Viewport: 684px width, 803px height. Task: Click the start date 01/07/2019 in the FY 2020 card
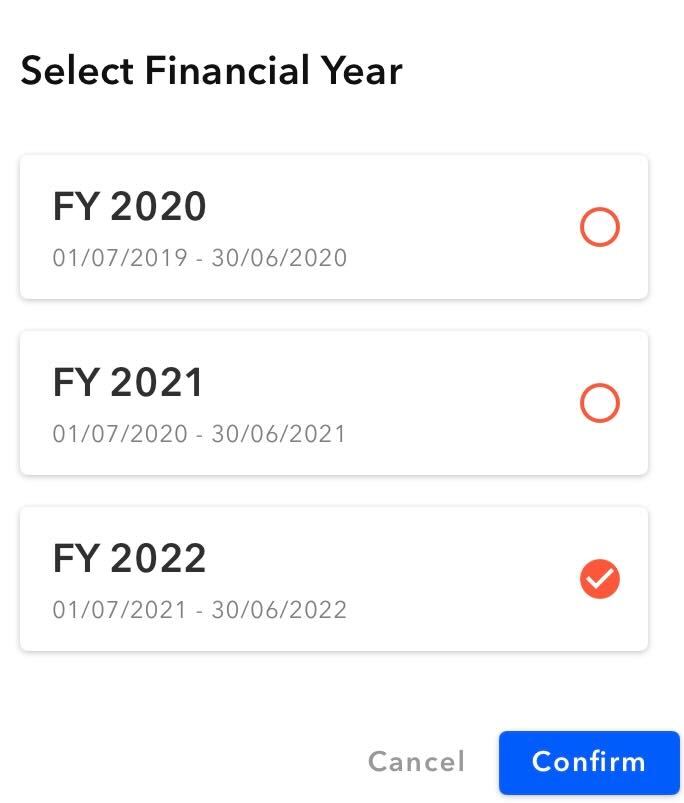(x=120, y=258)
